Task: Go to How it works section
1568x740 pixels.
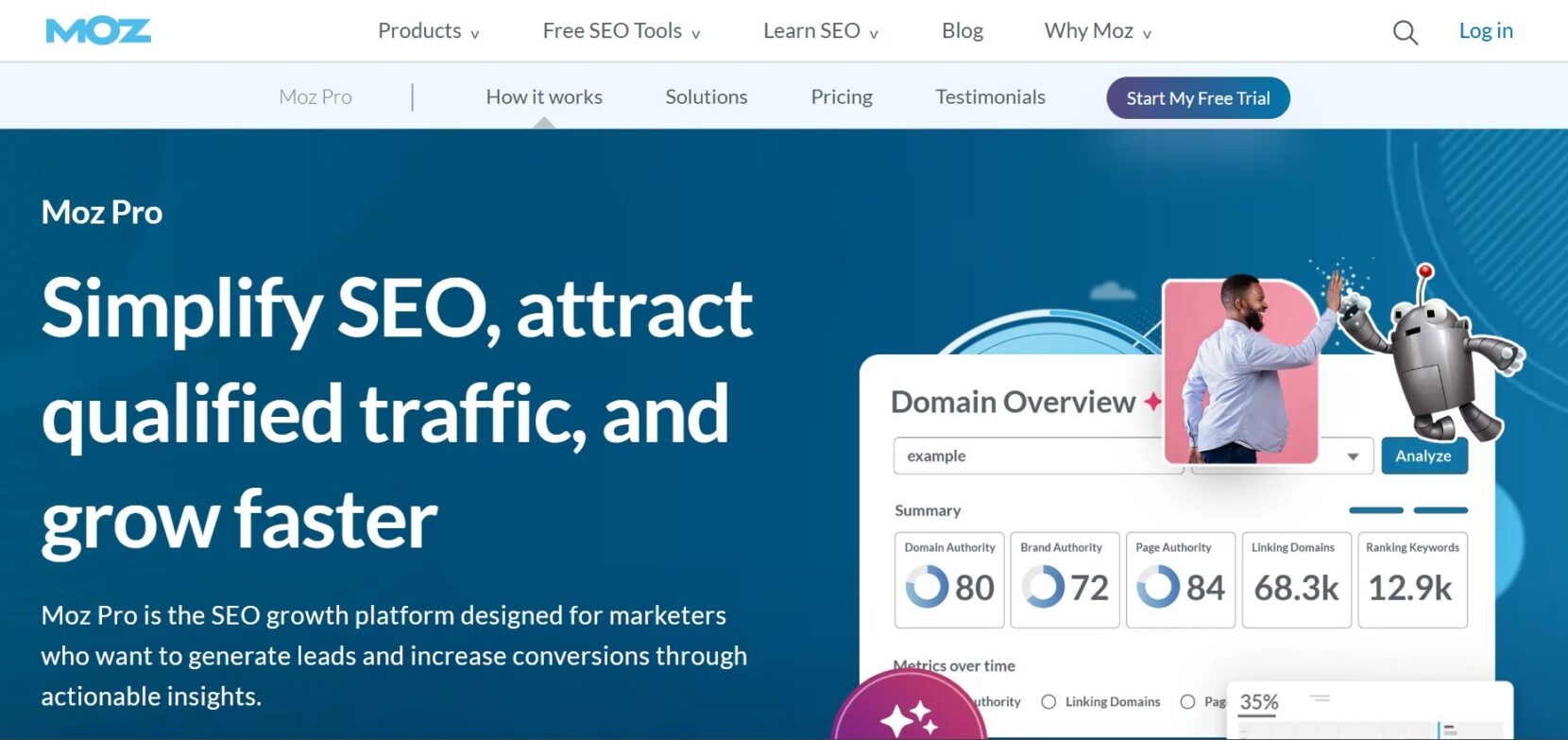Action: 544,96
